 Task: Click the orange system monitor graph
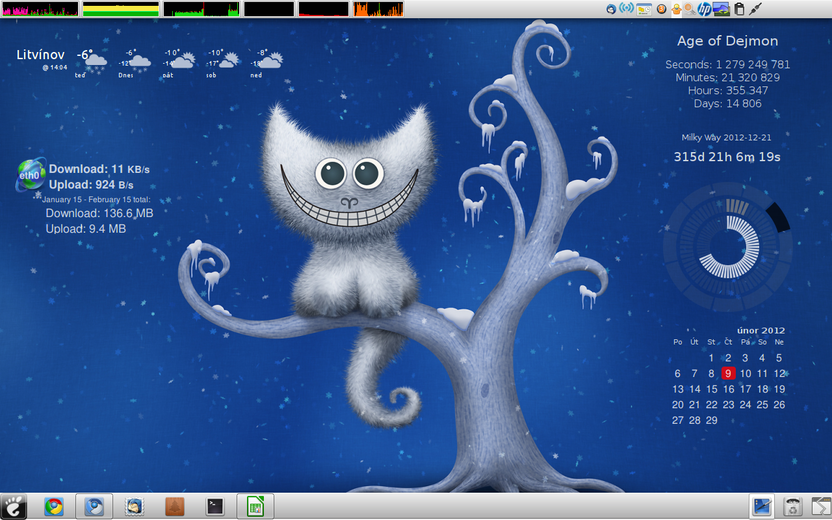coord(378,9)
